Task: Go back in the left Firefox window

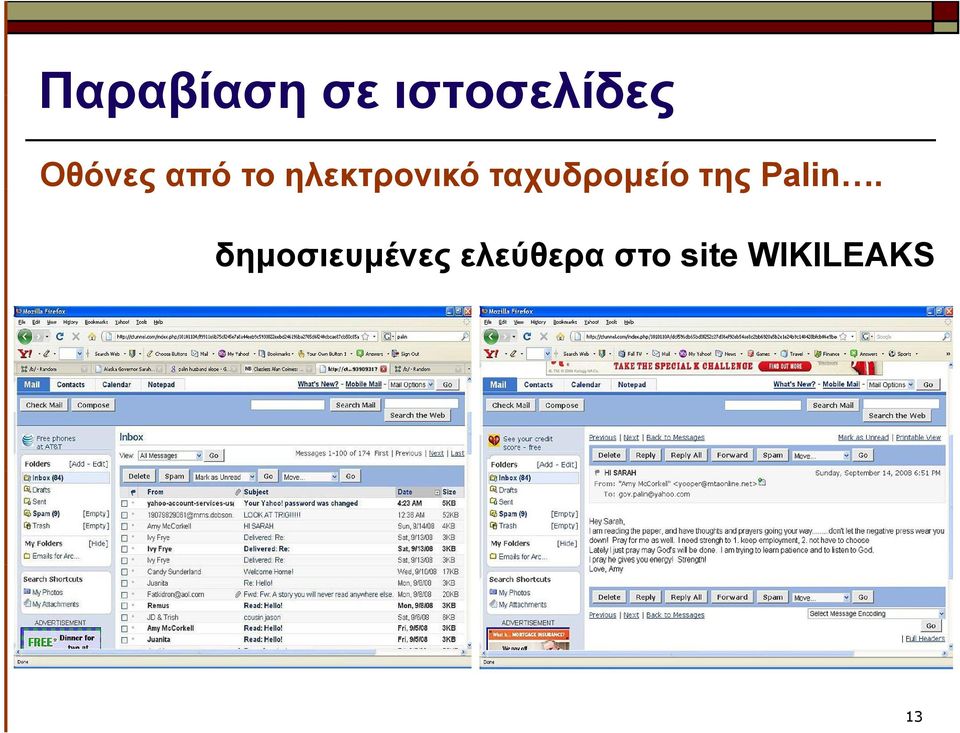Action: click(x=24, y=336)
